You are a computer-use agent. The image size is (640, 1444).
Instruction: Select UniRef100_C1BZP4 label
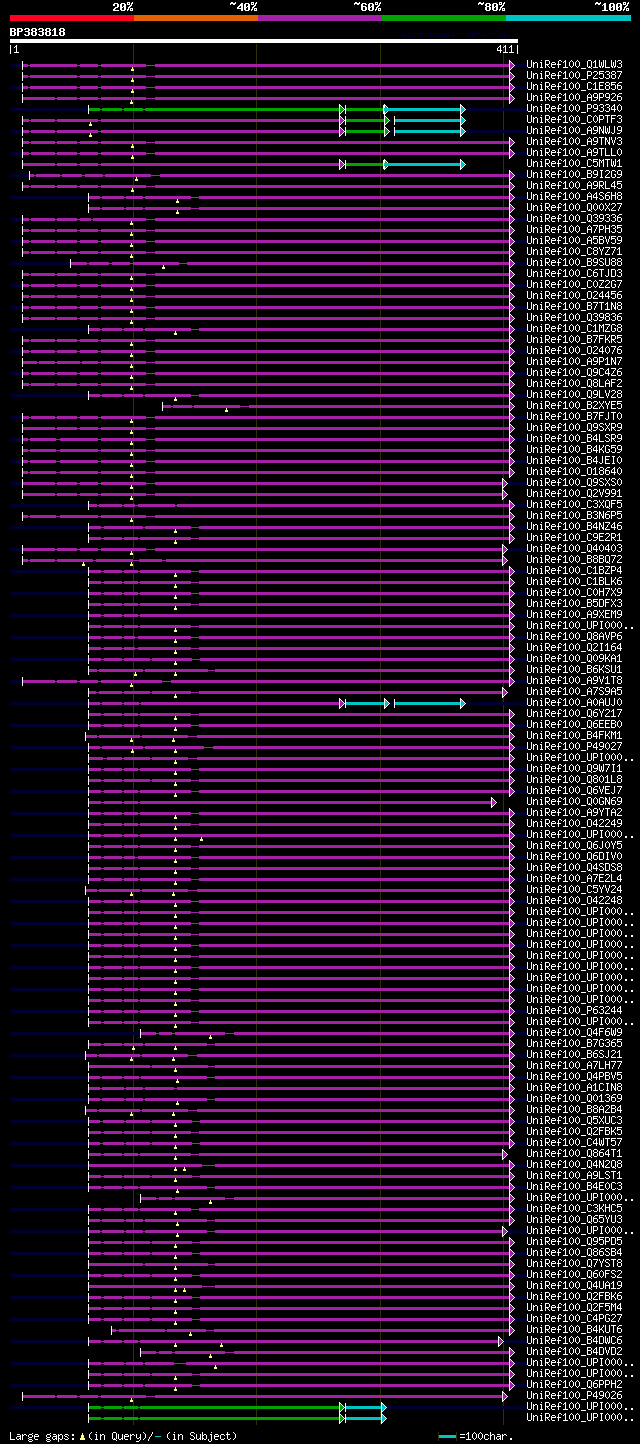(574, 570)
